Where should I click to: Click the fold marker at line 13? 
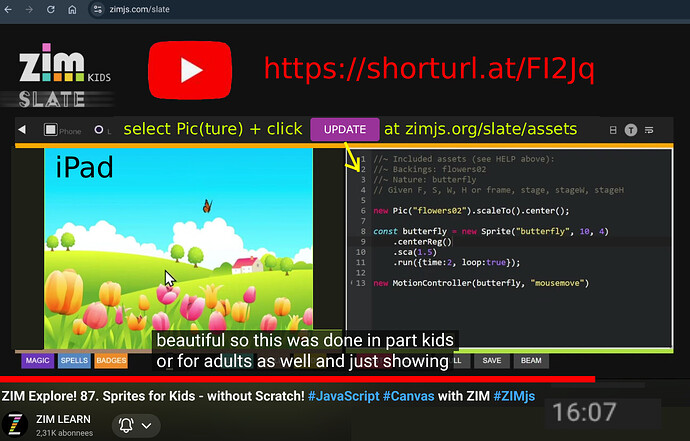[x=352, y=283]
